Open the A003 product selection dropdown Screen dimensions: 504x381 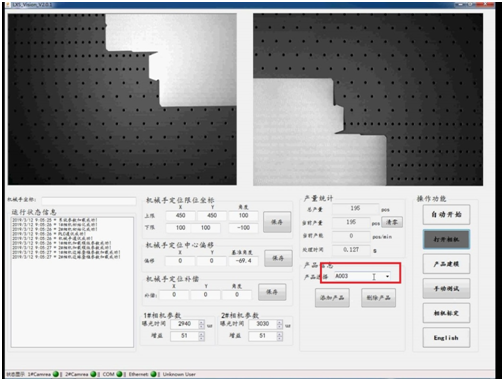pyautogui.click(x=387, y=276)
